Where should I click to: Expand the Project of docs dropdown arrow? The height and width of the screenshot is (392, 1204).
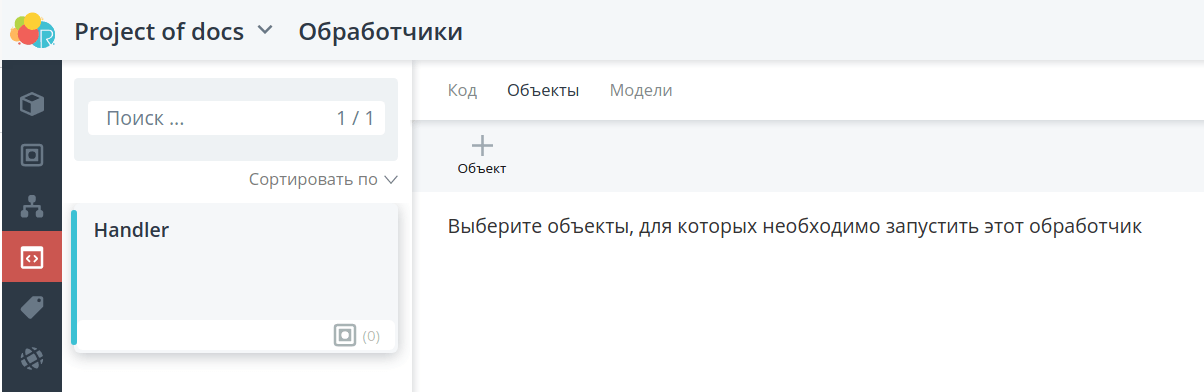(264, 30)
